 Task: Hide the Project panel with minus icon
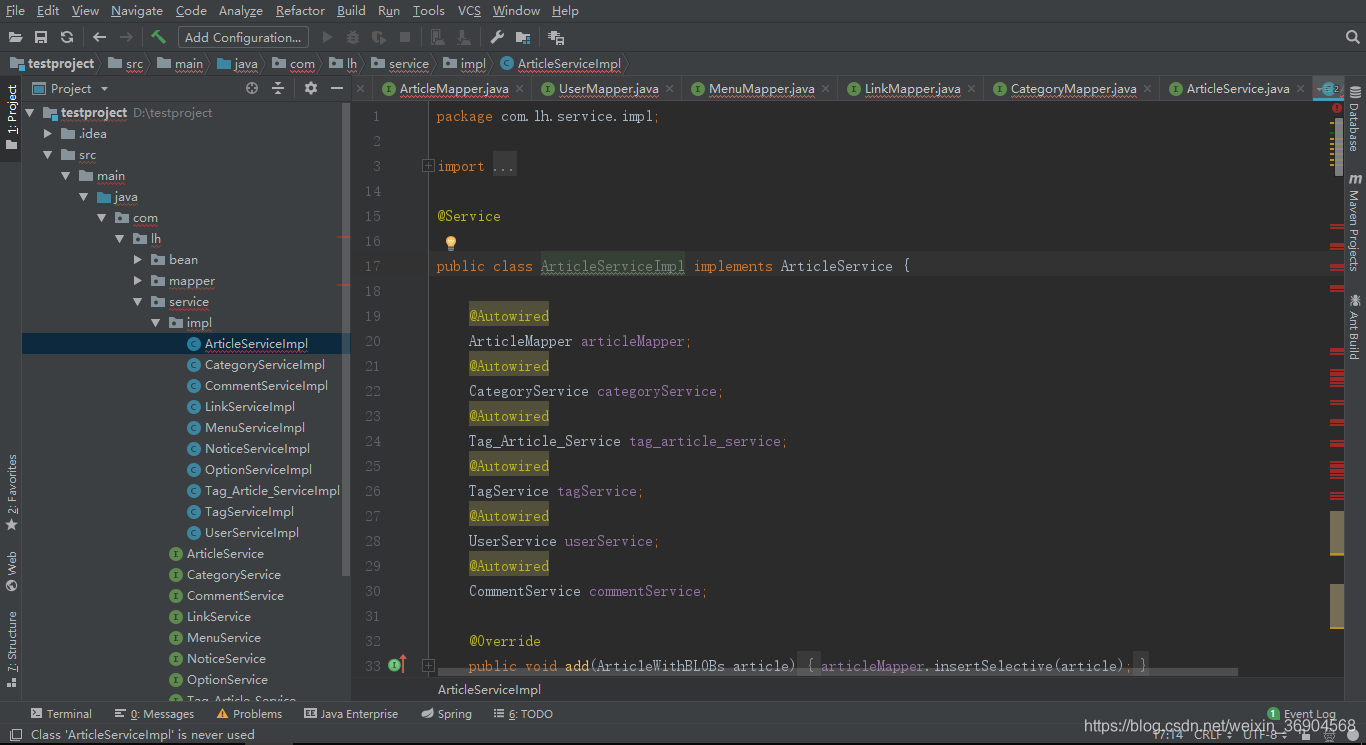click(x=337, y=88)
